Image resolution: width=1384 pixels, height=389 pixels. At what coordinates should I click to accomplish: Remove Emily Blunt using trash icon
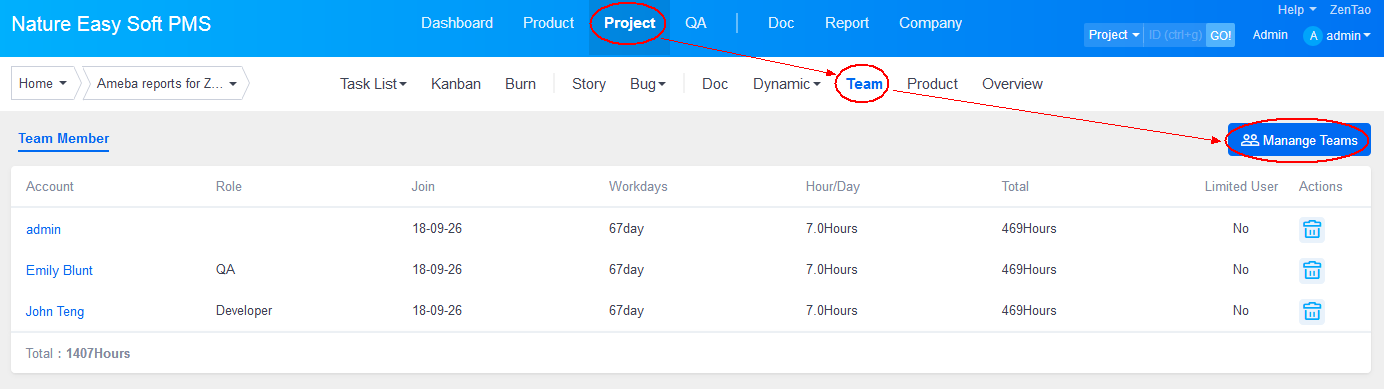click(x=1311, y=270)
